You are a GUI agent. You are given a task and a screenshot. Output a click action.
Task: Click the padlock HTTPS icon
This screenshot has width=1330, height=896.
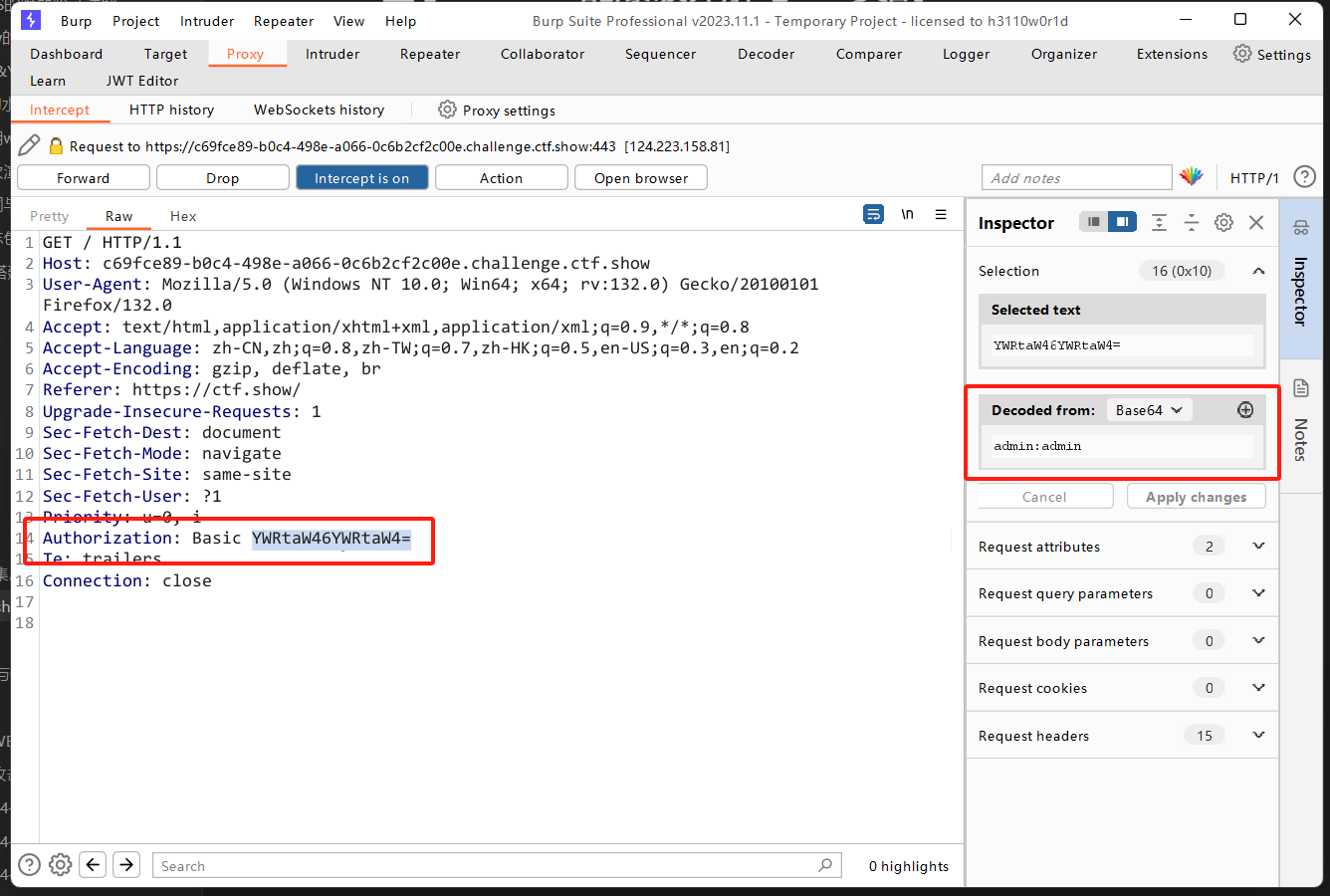[x=56, y=145]
